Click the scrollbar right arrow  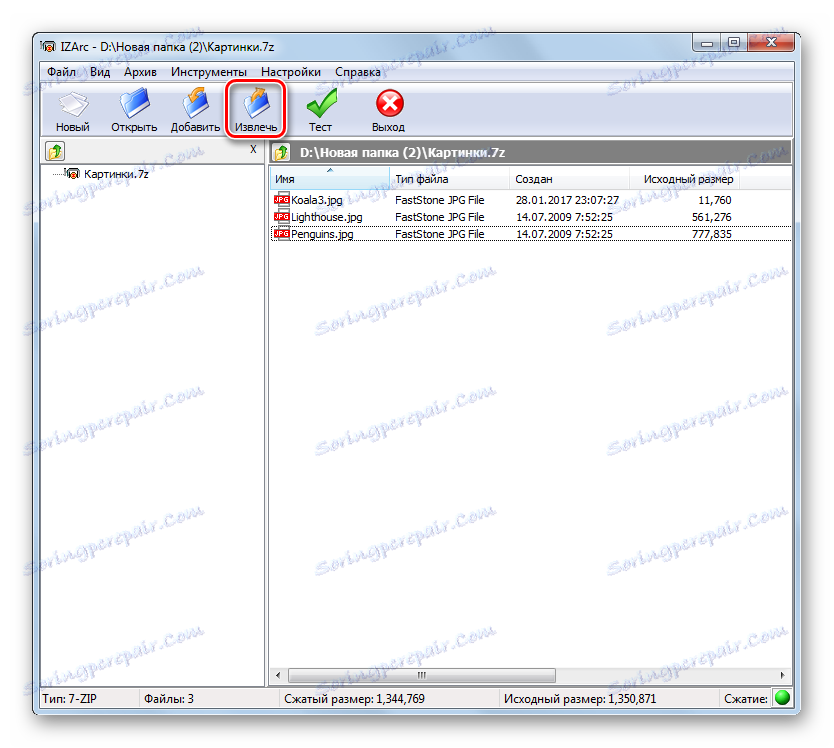tap(782, 675)
